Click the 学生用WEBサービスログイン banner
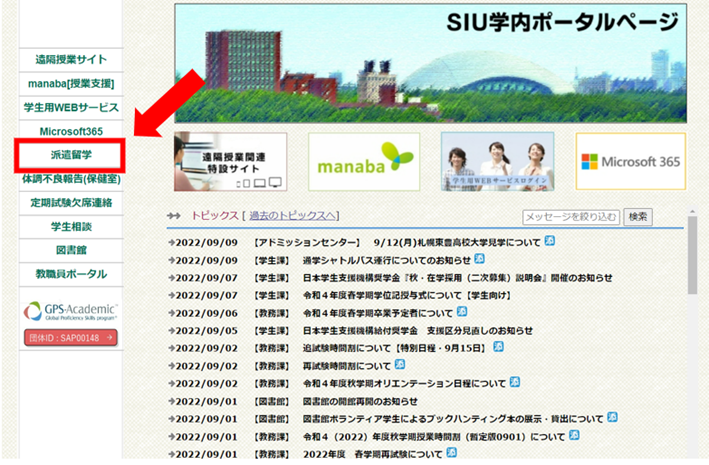Viewport: 709px width, 465px height. [x=497, y=161]
